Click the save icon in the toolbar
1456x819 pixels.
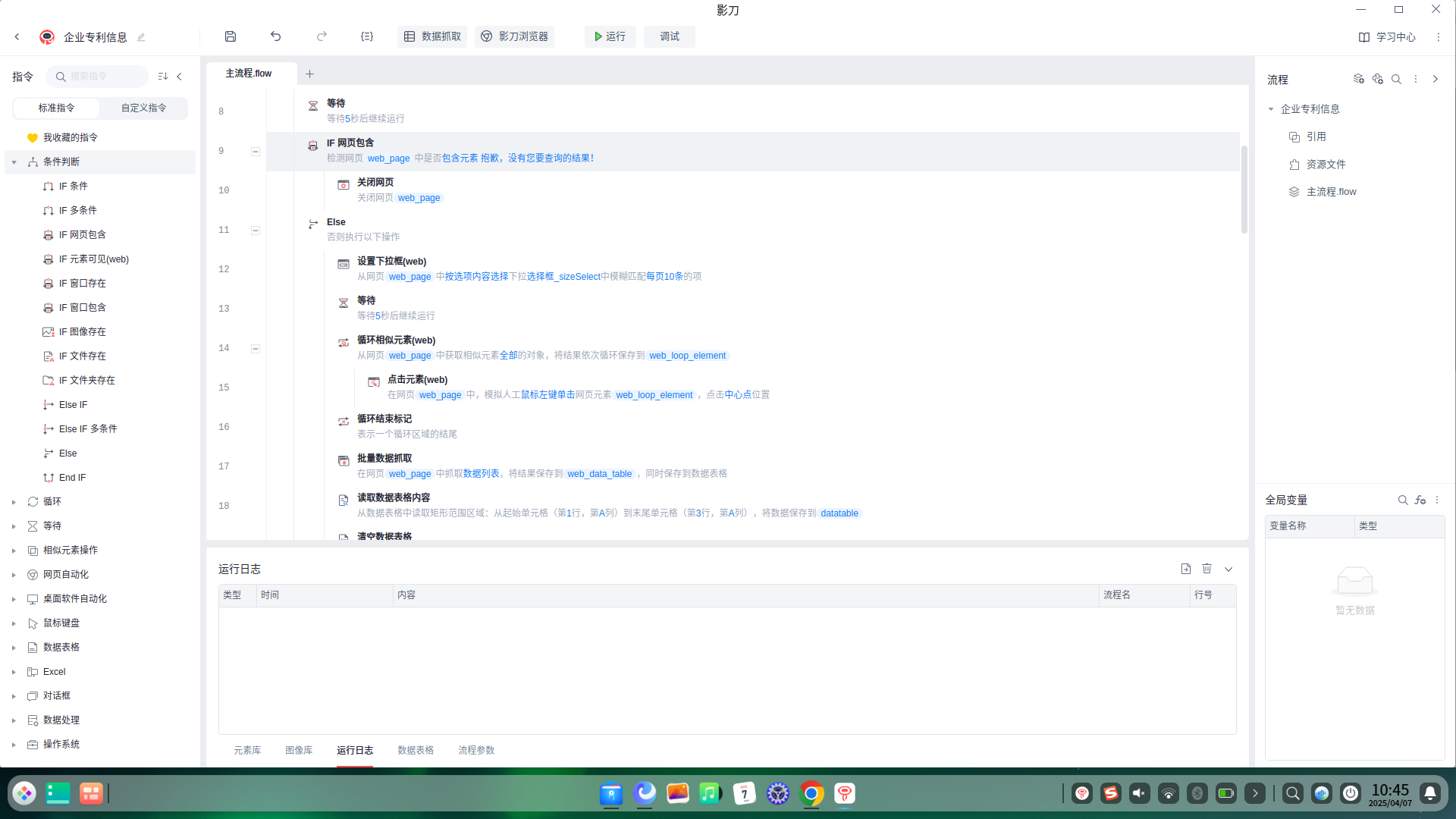(x=231, y=36)
